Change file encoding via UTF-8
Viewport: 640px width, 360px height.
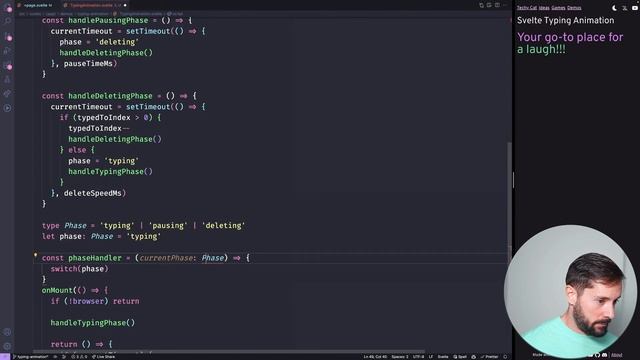tap(418, 357)
